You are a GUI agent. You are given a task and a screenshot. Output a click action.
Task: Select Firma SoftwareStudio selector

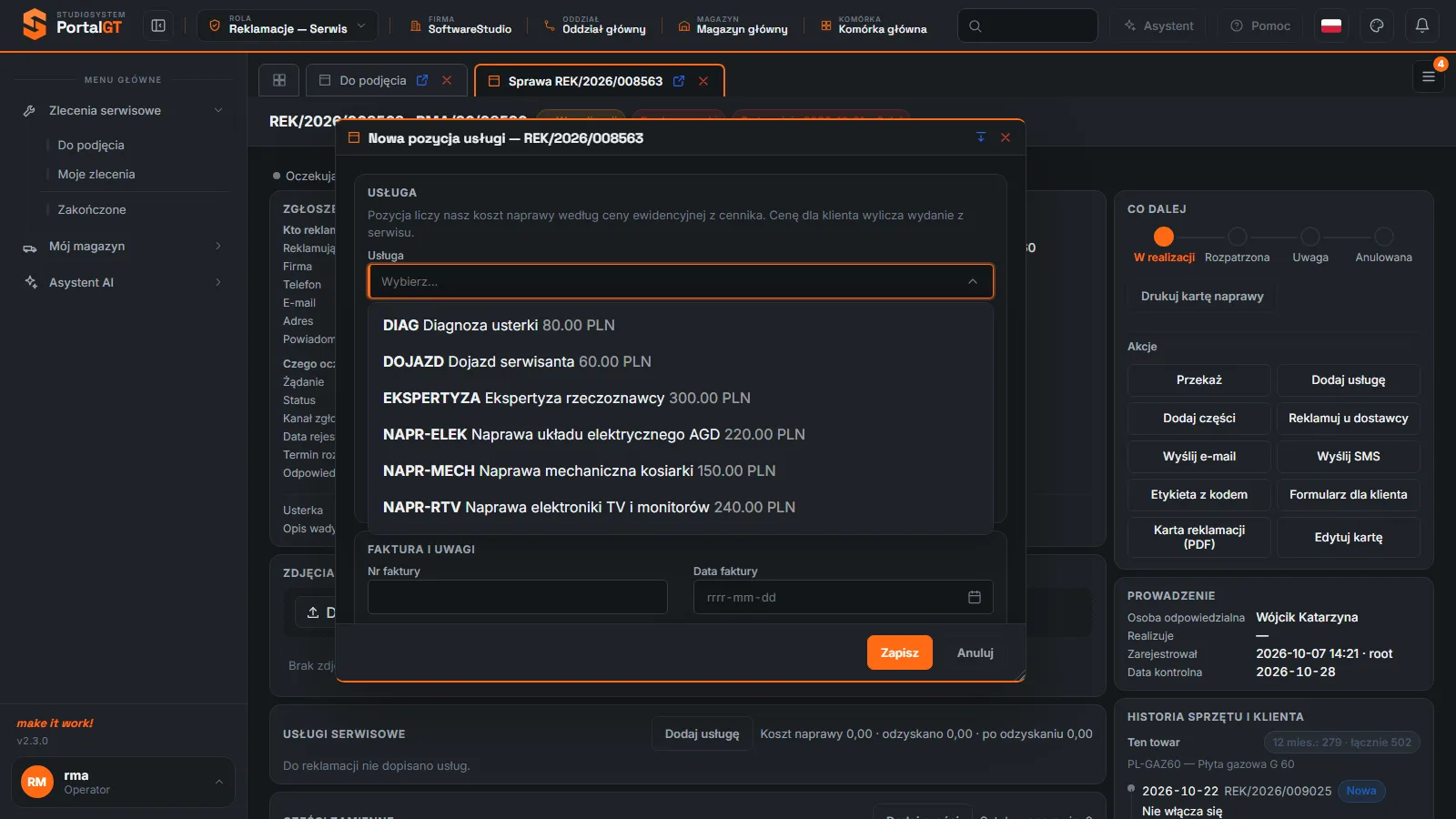point(460,25)
